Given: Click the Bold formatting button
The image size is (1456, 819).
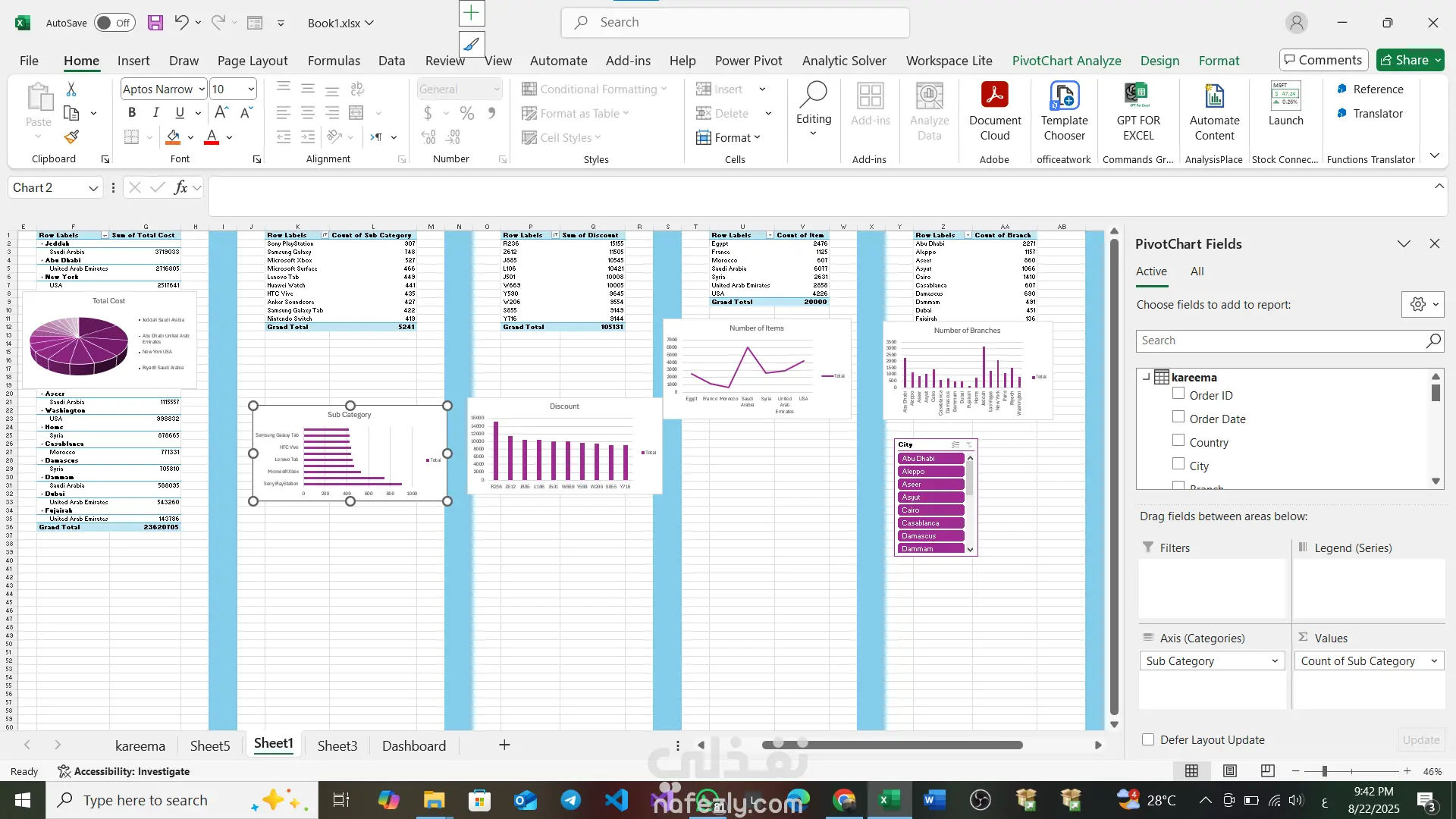Looking at the screenshot, I should 132,113.
